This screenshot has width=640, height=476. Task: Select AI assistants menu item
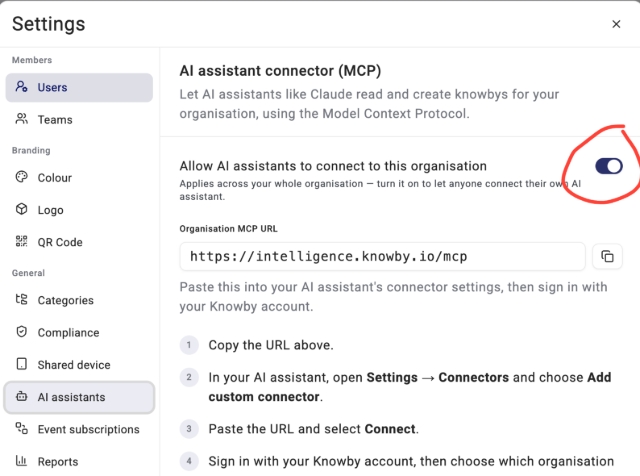click(x=79, y=397)
